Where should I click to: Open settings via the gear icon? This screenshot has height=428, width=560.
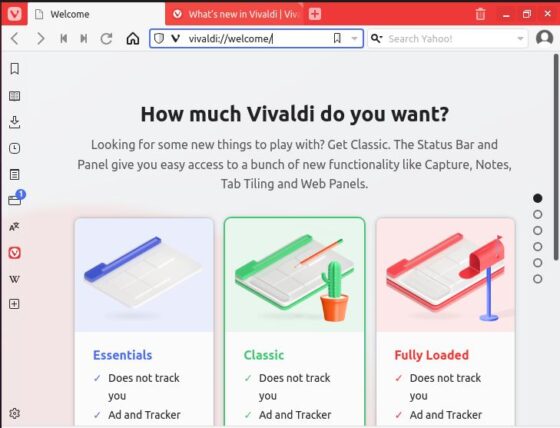(15, 413)
